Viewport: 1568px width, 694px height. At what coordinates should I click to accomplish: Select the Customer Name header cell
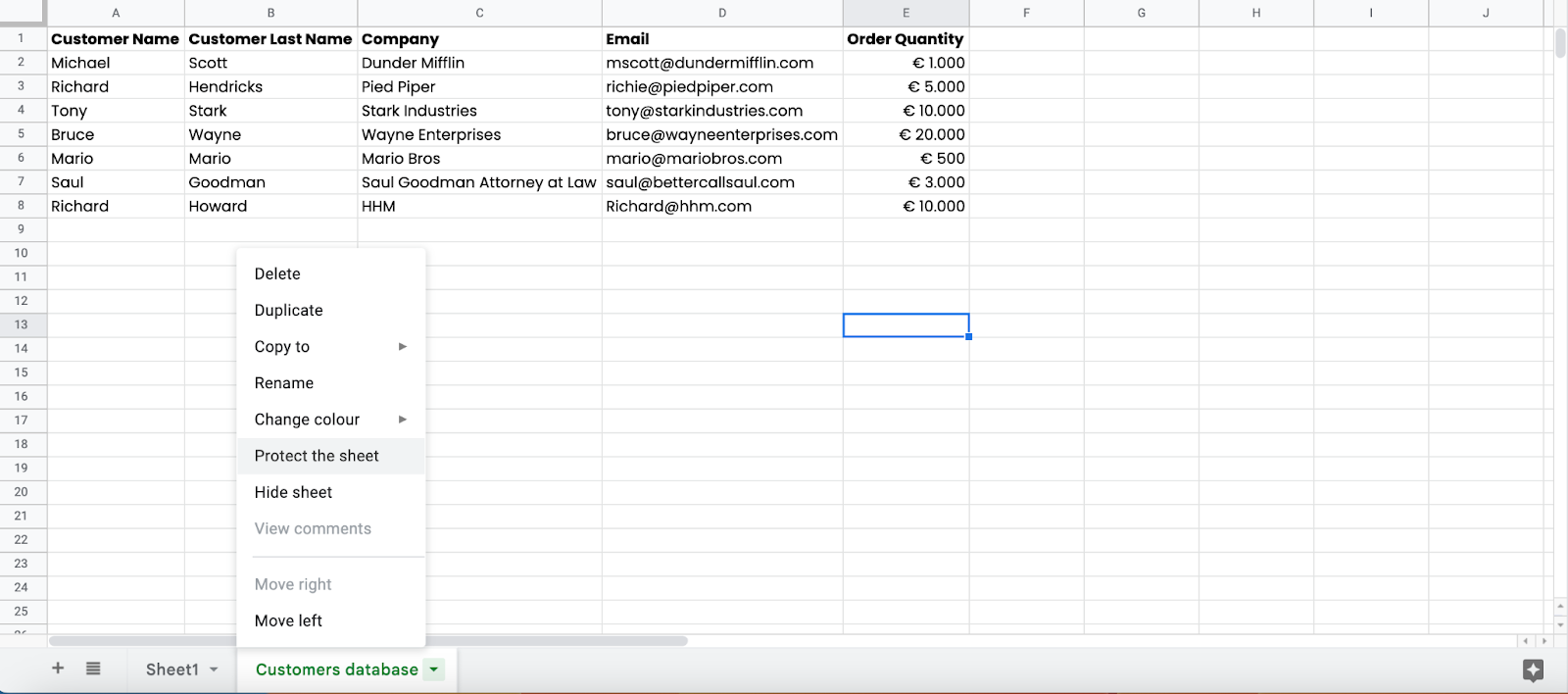click(116, 39)
